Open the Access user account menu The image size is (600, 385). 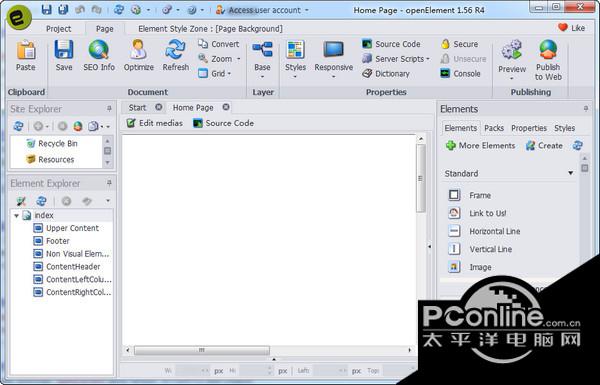pos(262,10)
